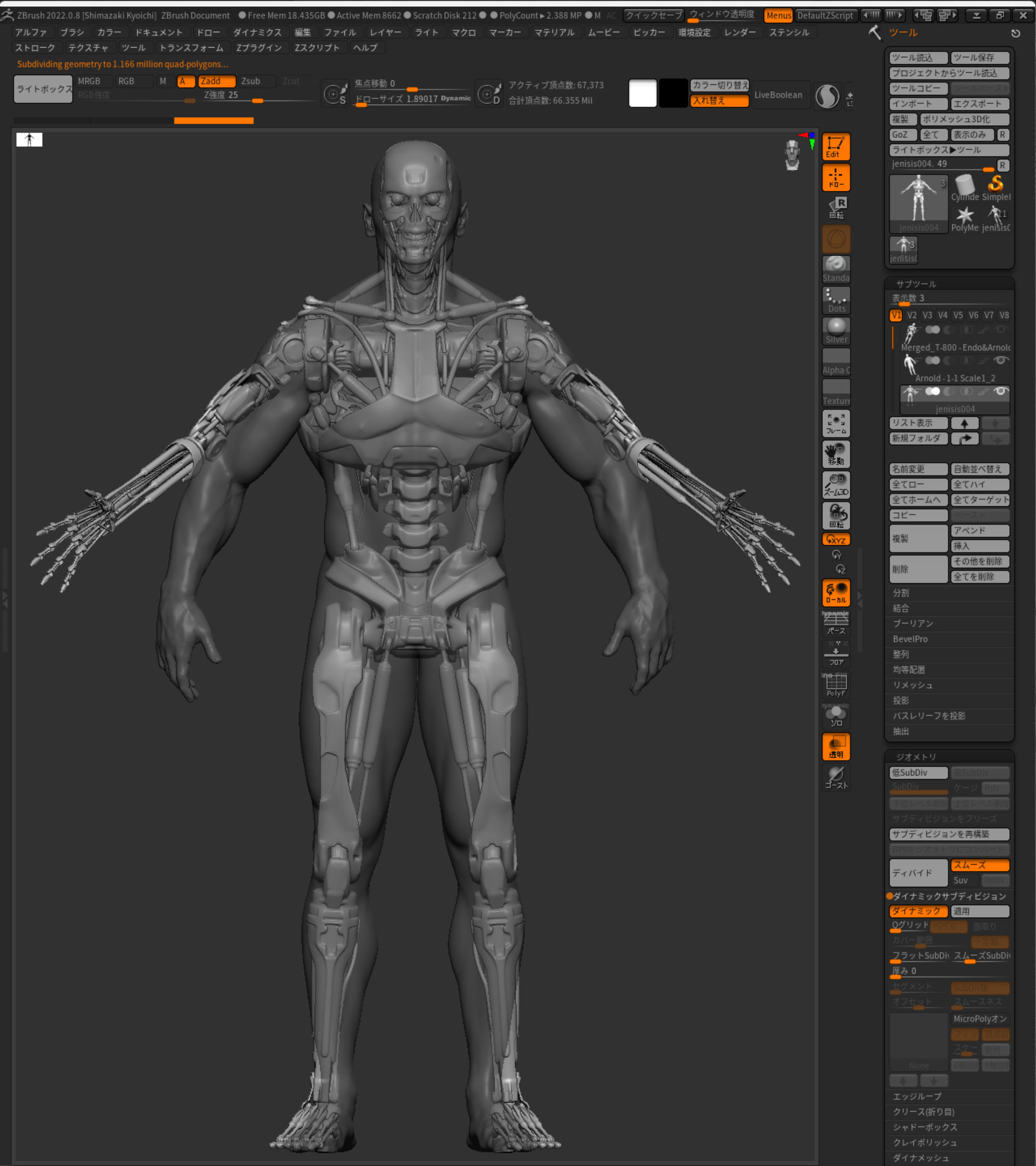Toggle the Smooth (スムーズ) divide option
1036x1166 pixels.
[980, 865]
